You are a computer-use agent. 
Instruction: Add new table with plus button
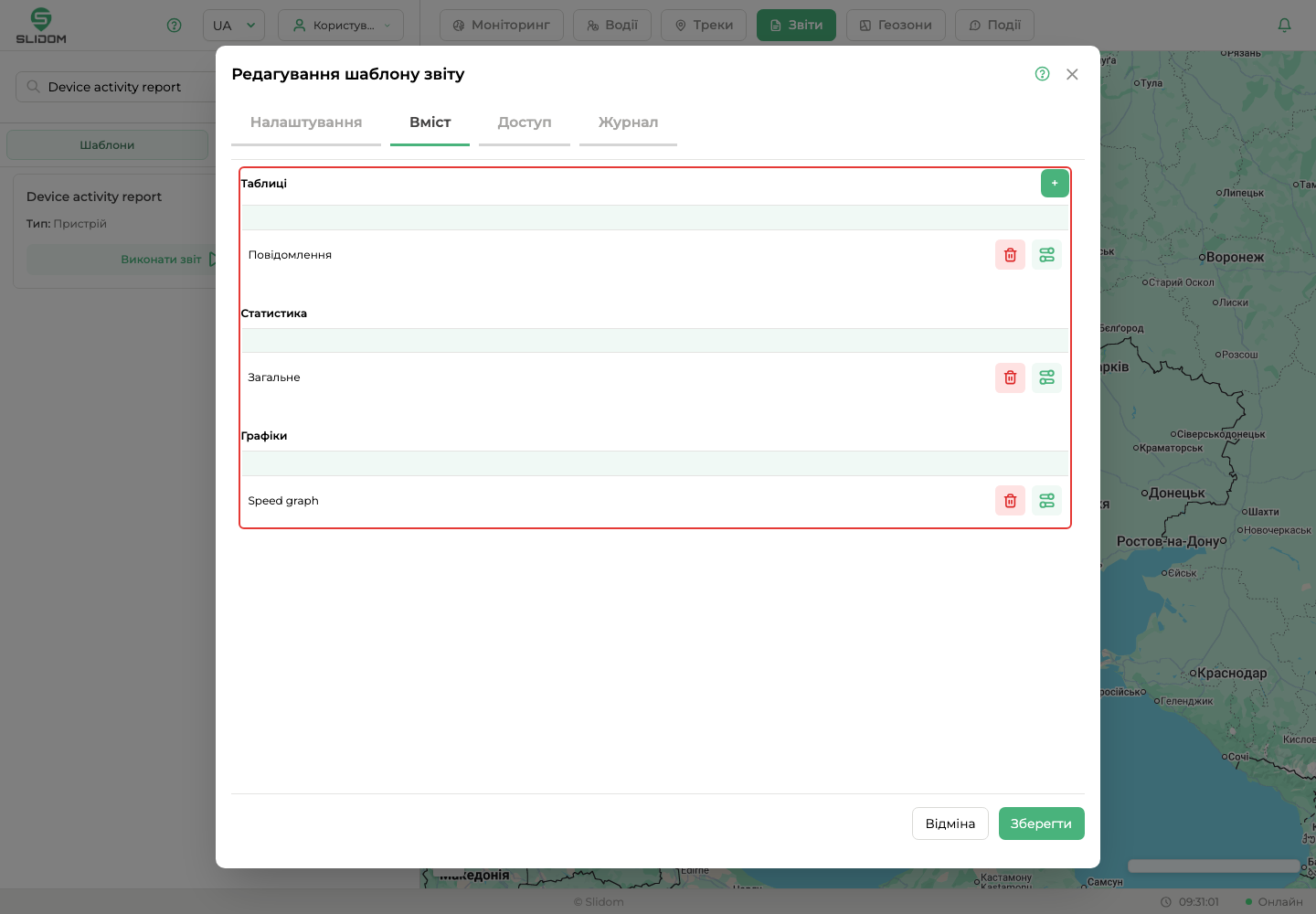tap(1055, 183)
